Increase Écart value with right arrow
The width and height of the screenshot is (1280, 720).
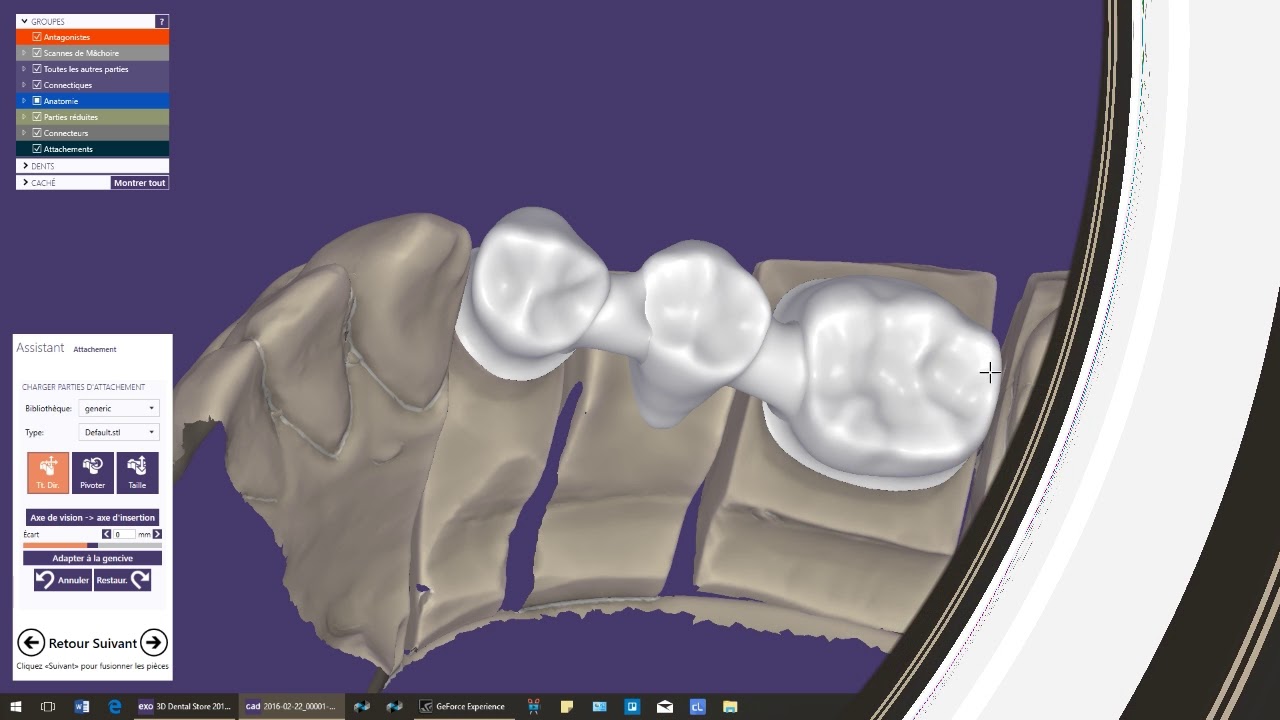point(157,534)
